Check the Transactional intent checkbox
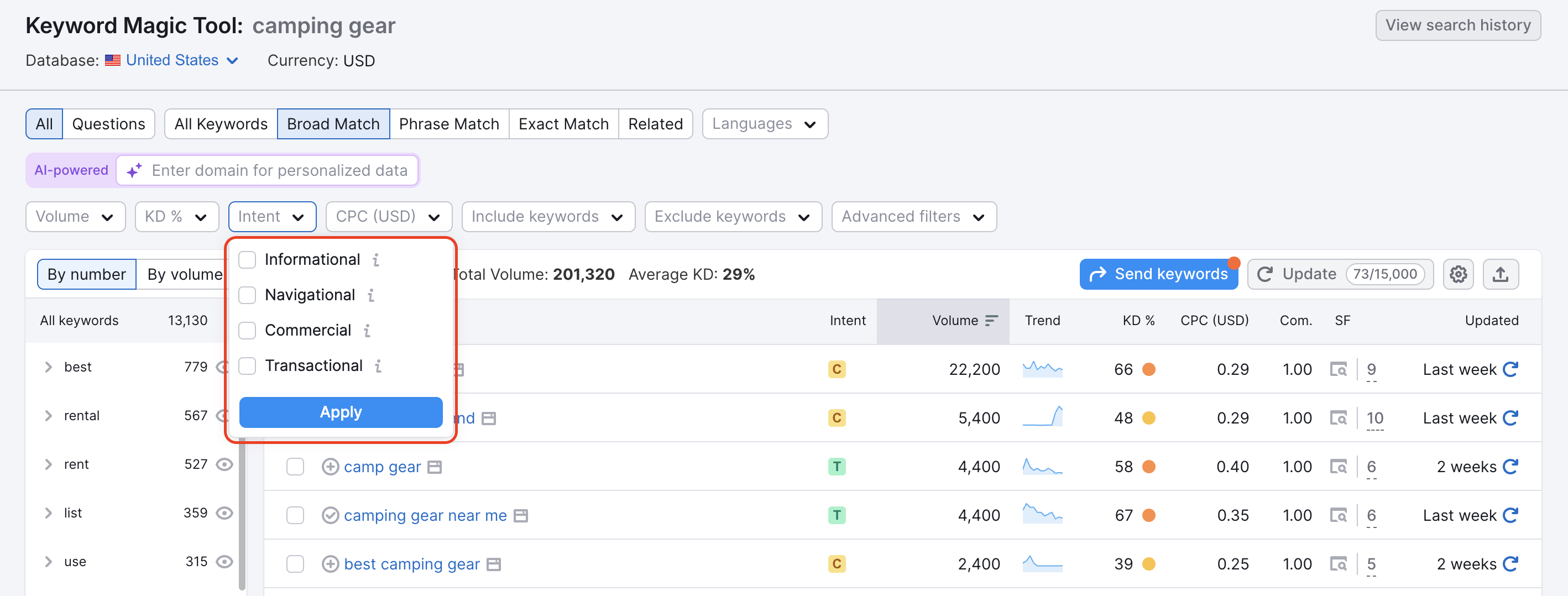1568x596 pixels. [247, 365]
